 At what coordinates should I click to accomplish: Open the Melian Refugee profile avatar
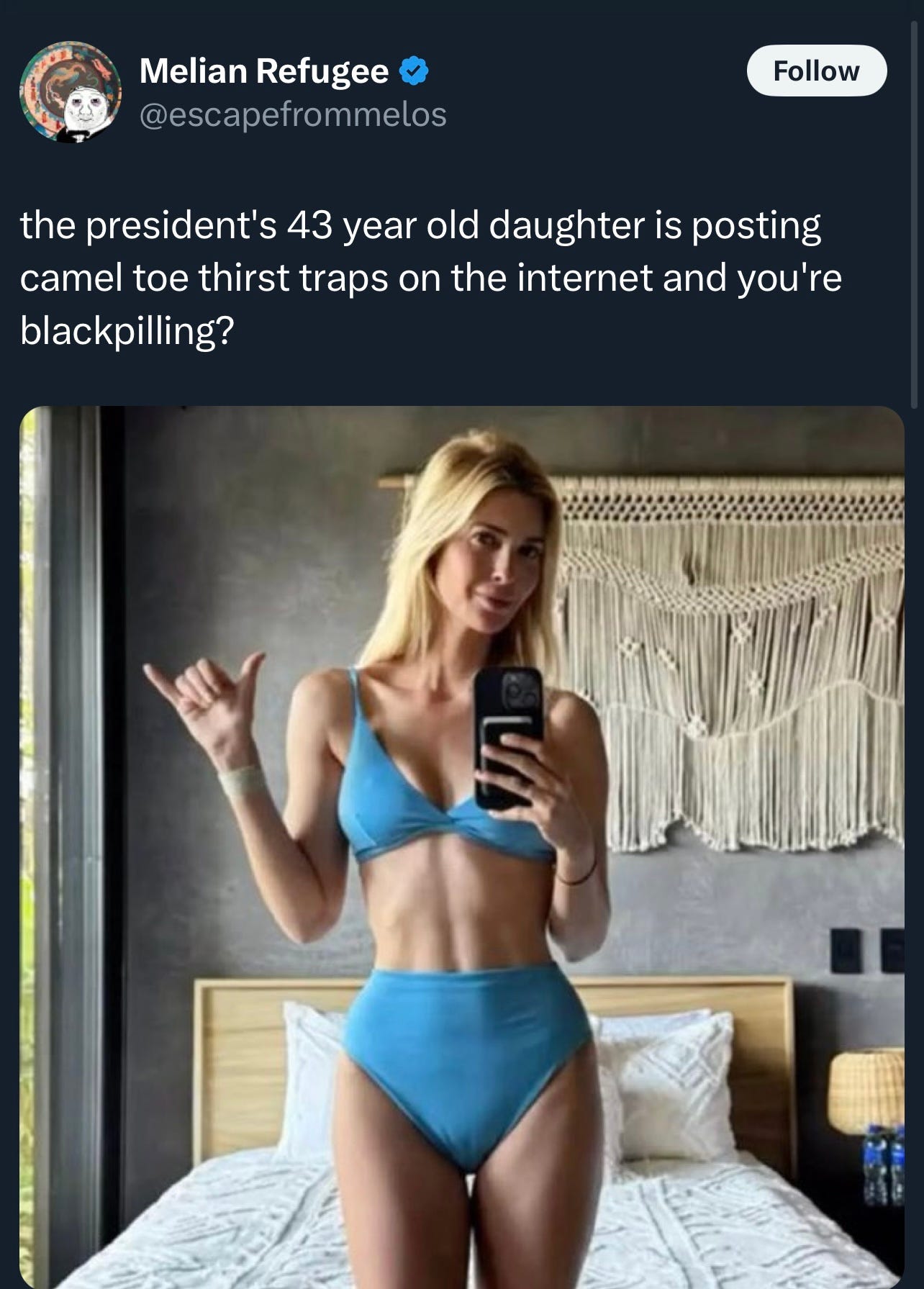[71, 91]
